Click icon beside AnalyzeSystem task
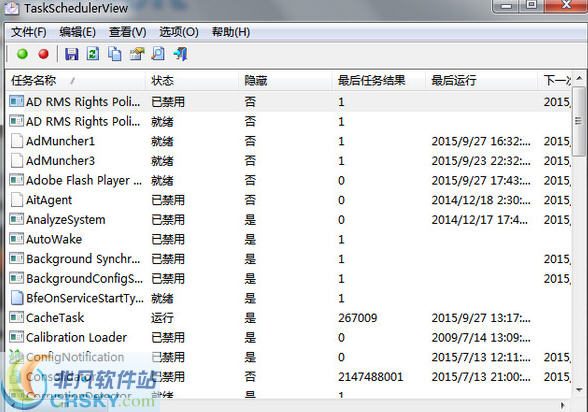Image resolution: width=588 pixels, height=412 pixels. [16, 219]
